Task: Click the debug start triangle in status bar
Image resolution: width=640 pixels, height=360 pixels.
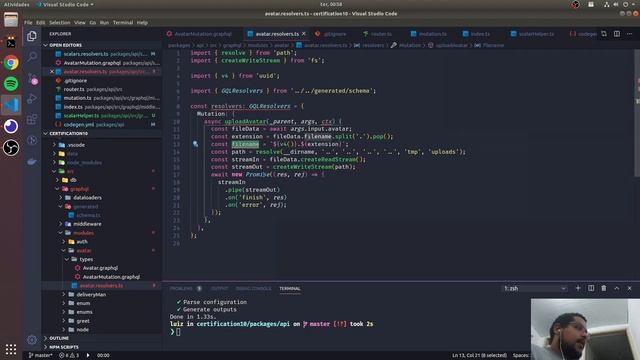Action: (88, 355)
